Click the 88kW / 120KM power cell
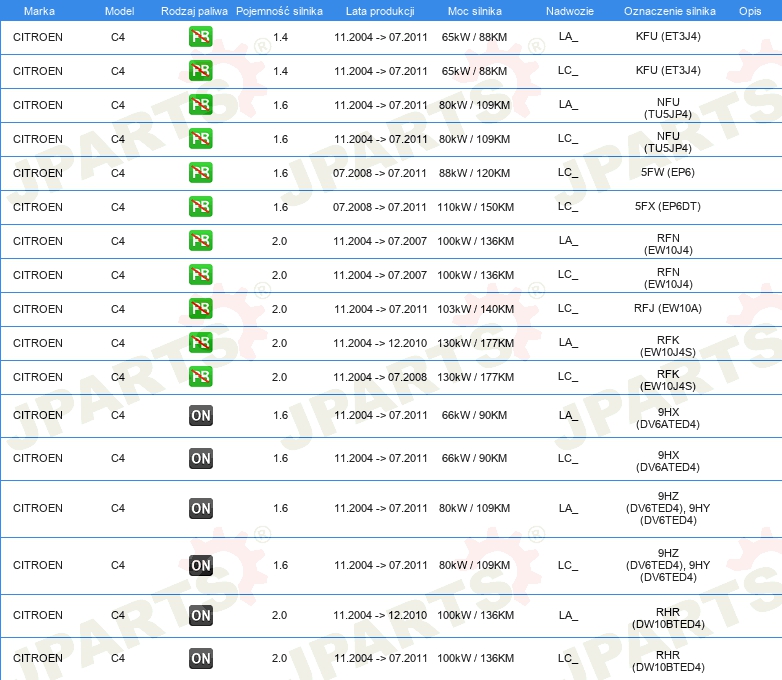Screen dimensions: 782x680 474,173
